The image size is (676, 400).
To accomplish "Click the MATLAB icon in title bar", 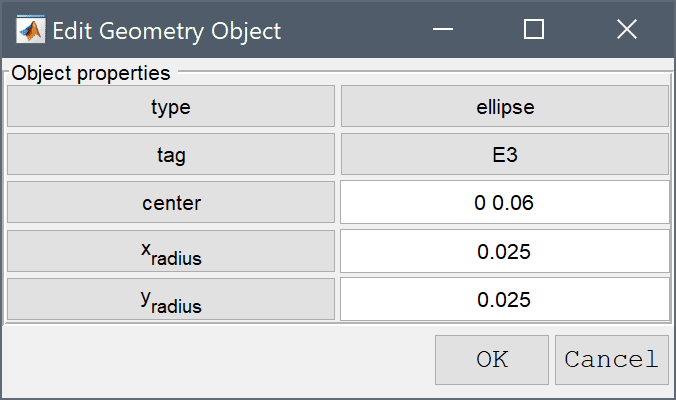I will (30, 29).
